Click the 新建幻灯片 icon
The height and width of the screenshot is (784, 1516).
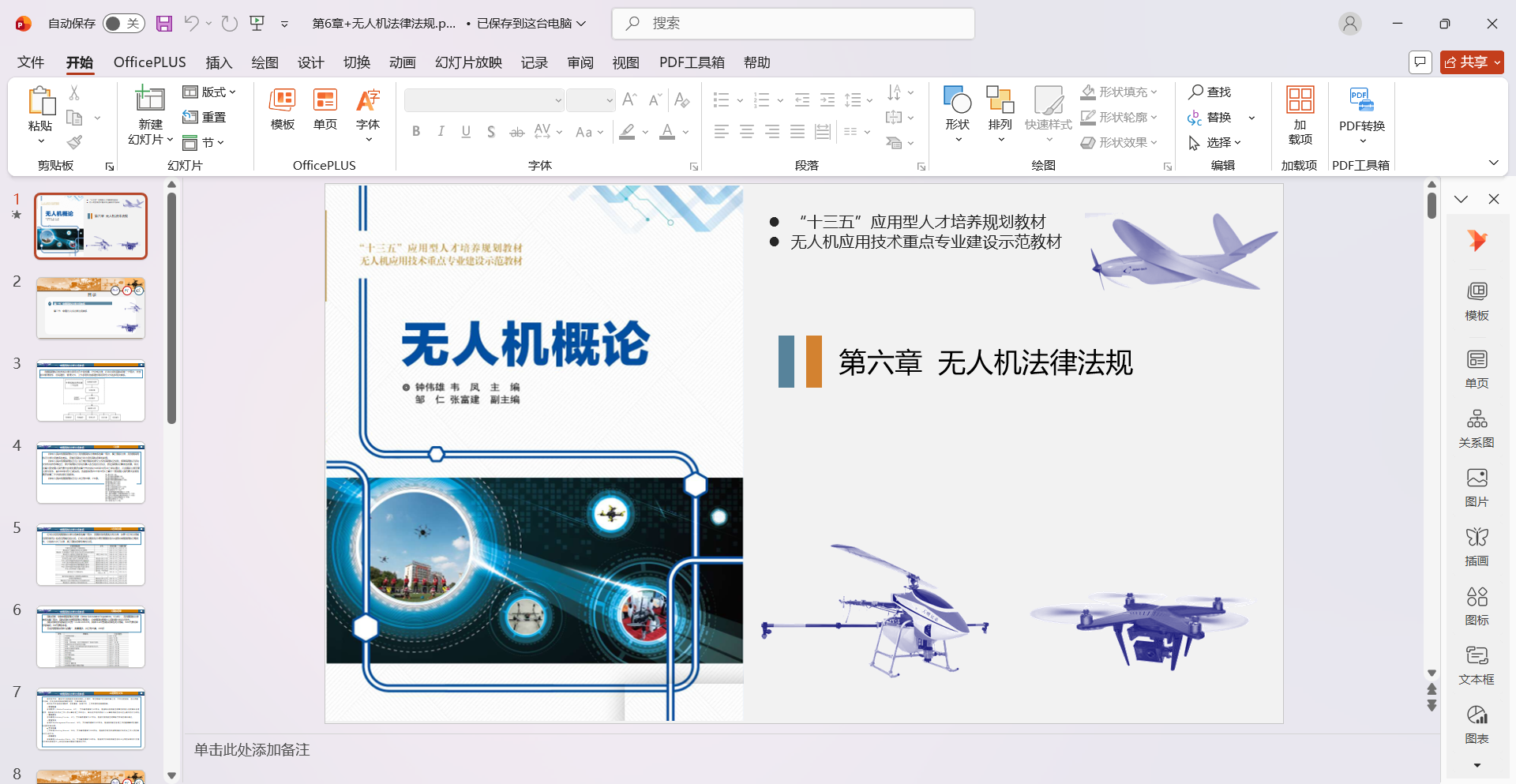coord(150,99)
